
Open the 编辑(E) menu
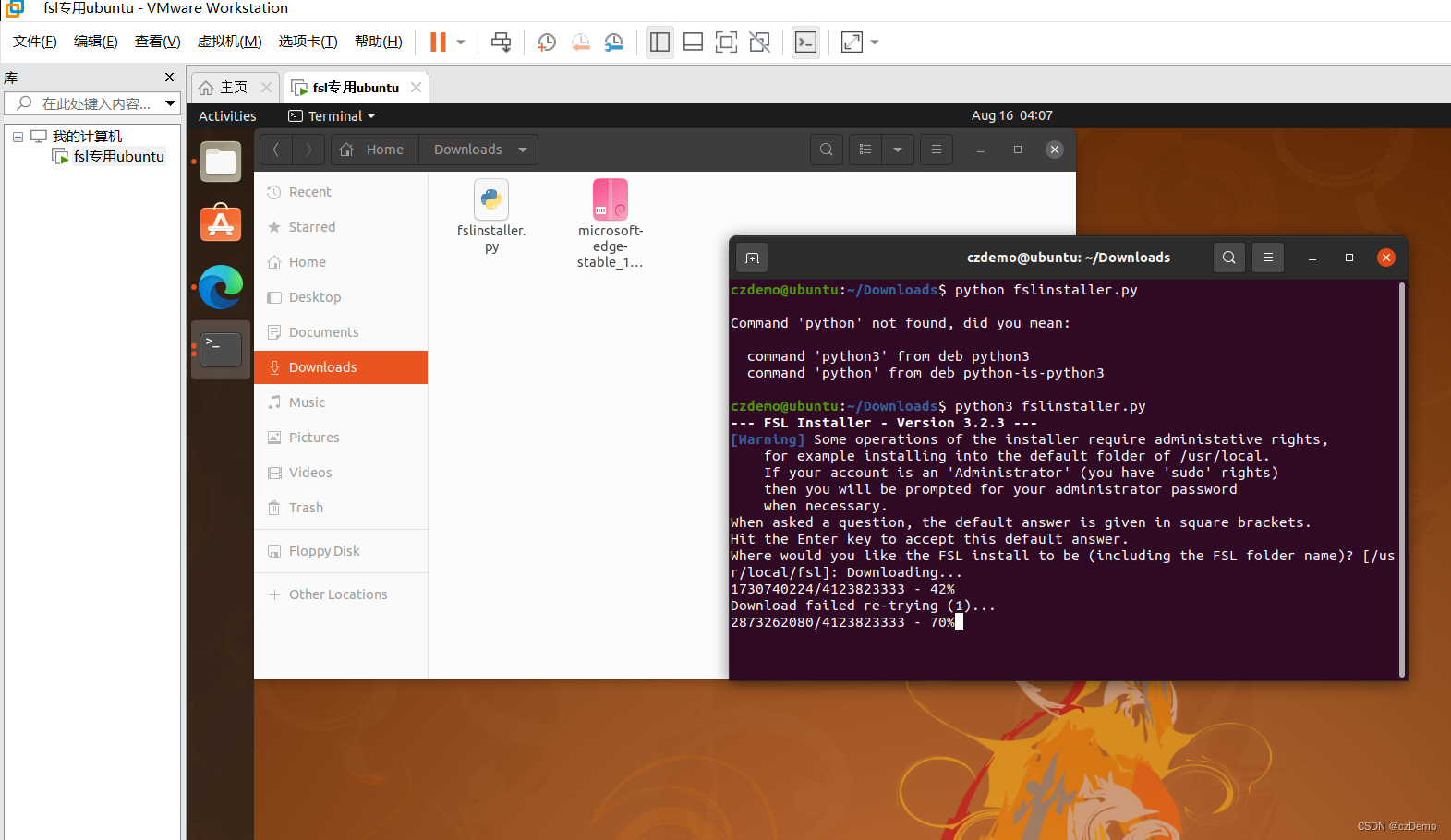coord(96,42)
